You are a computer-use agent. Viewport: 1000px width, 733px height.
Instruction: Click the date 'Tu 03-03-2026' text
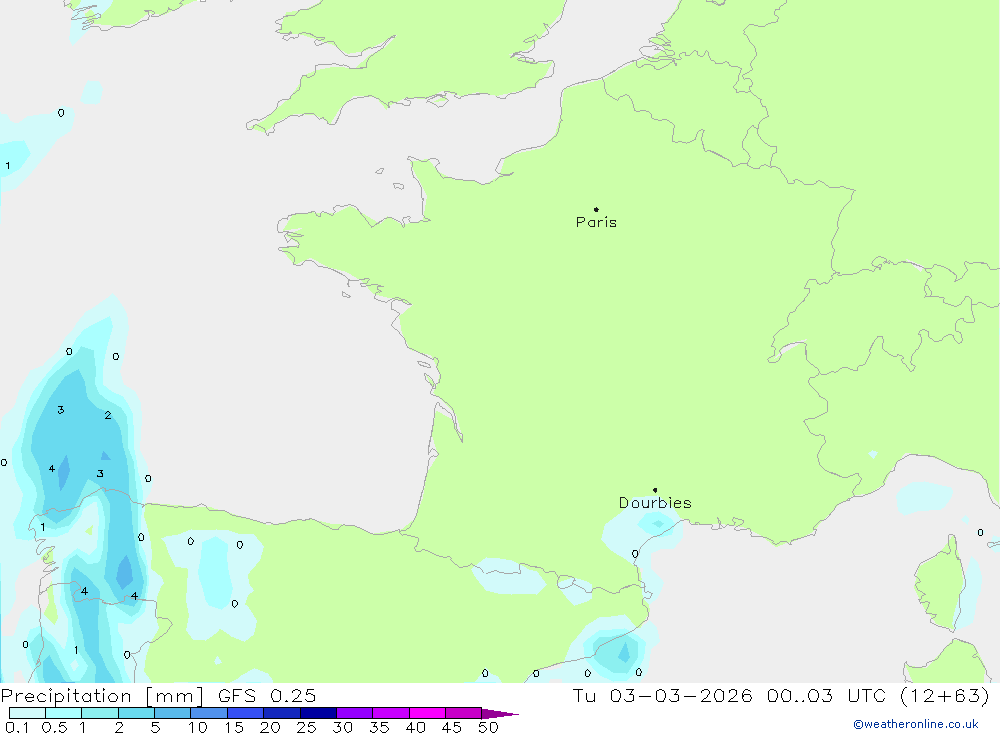point(662,695)
